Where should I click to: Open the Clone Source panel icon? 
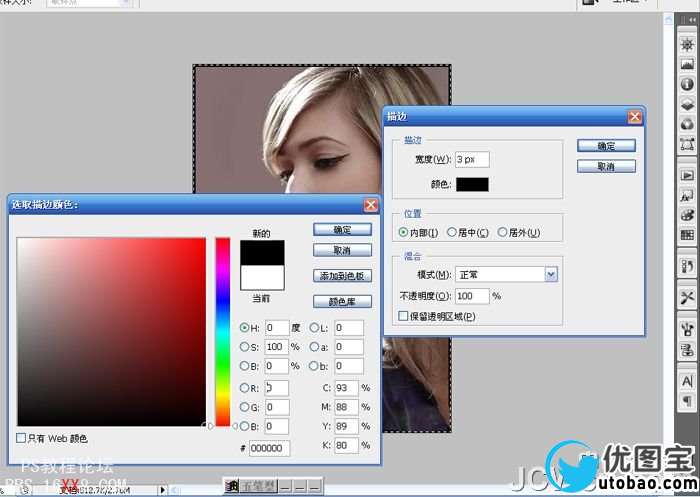pos(687,350)
